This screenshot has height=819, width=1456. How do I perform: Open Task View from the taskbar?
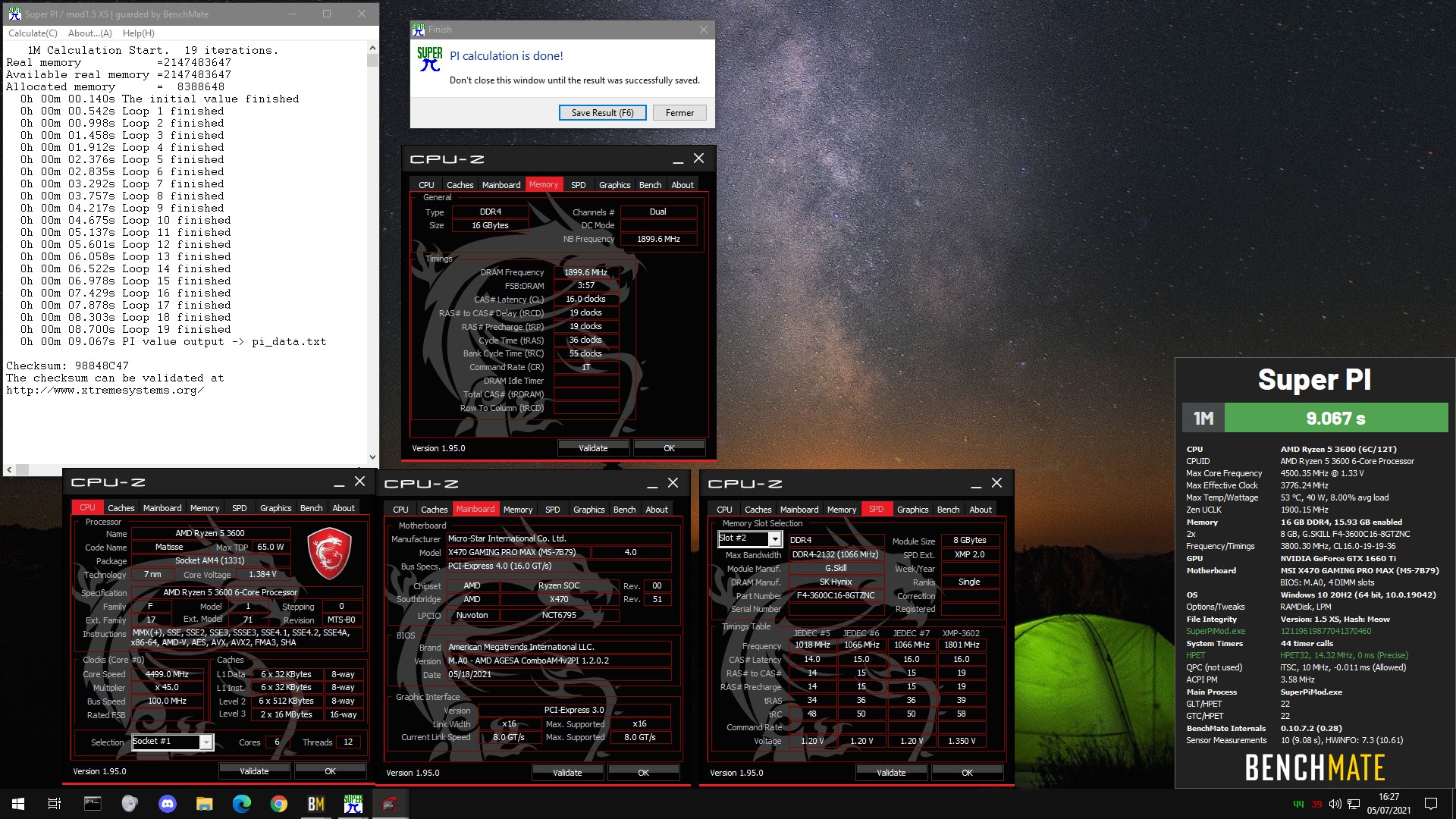[55, 804]
